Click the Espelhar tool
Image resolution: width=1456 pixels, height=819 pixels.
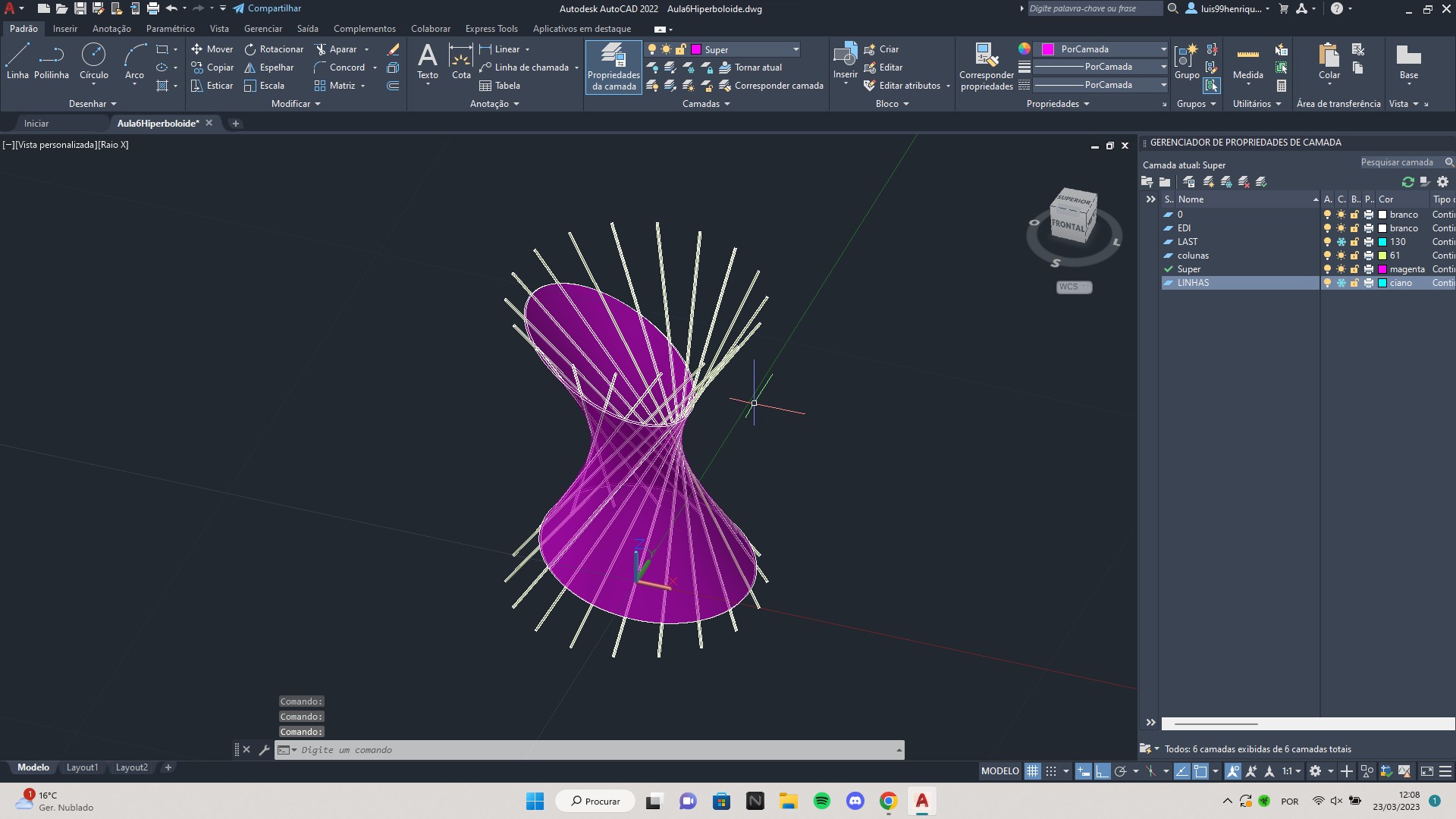[268, 67]
